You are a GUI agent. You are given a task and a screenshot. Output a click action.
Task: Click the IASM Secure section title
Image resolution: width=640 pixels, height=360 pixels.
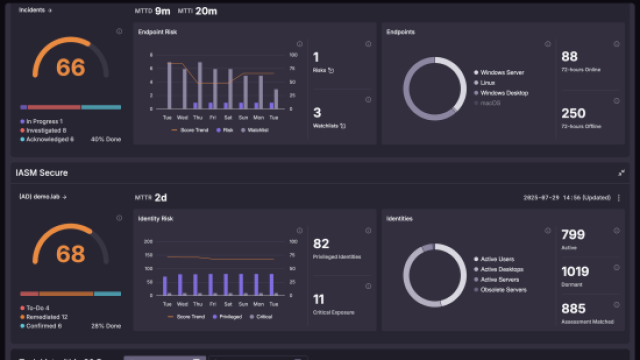(42, 173)
